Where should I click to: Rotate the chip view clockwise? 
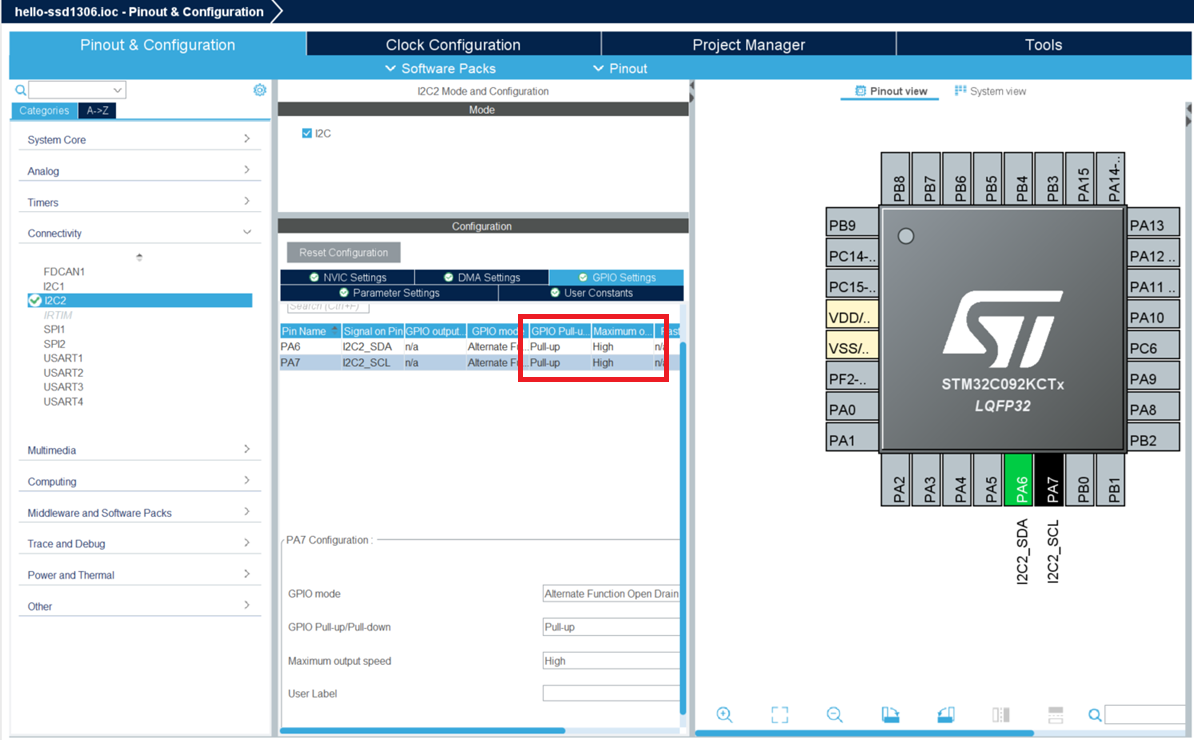coord(890,714)
